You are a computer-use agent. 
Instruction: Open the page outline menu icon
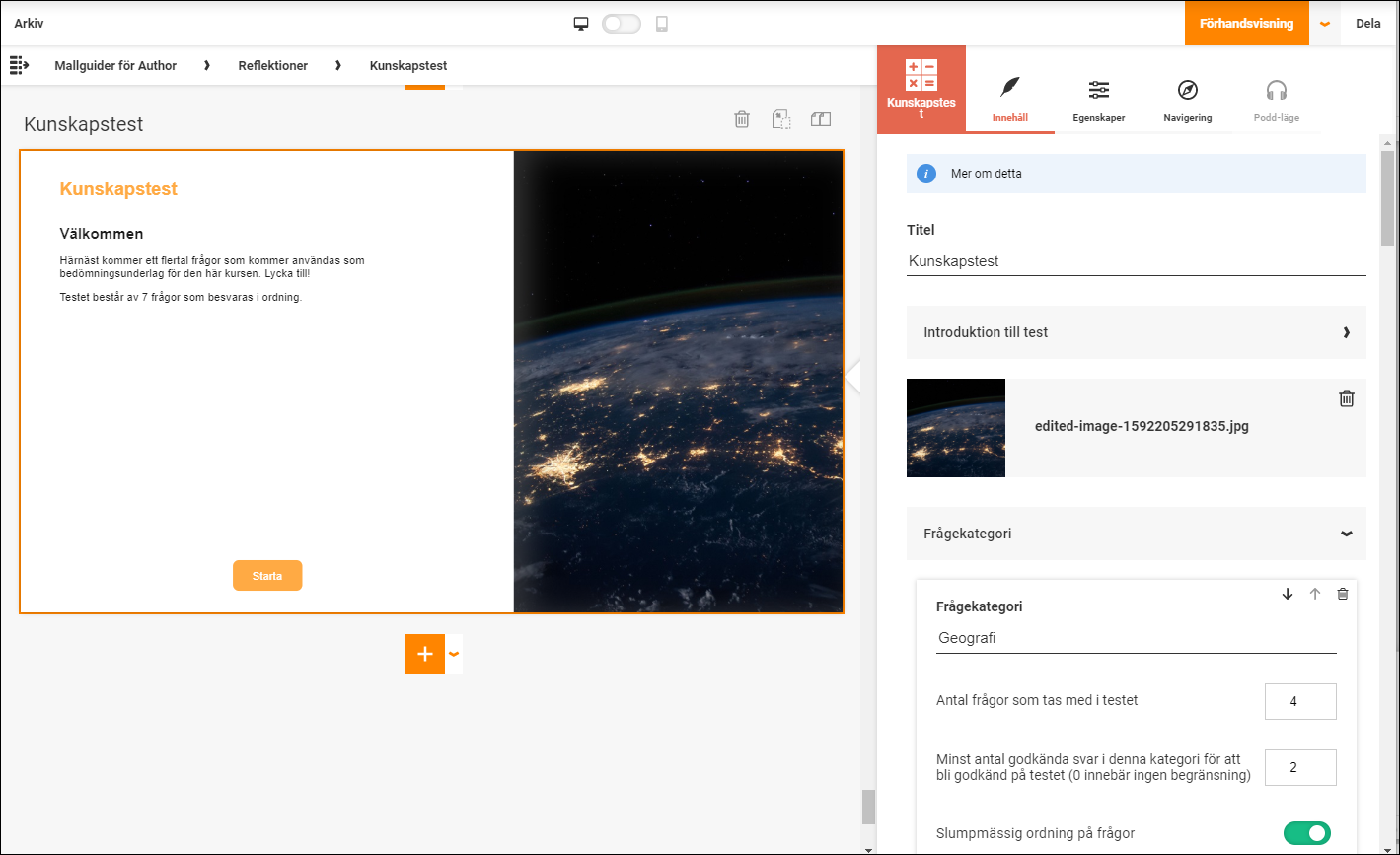point(19,65)
